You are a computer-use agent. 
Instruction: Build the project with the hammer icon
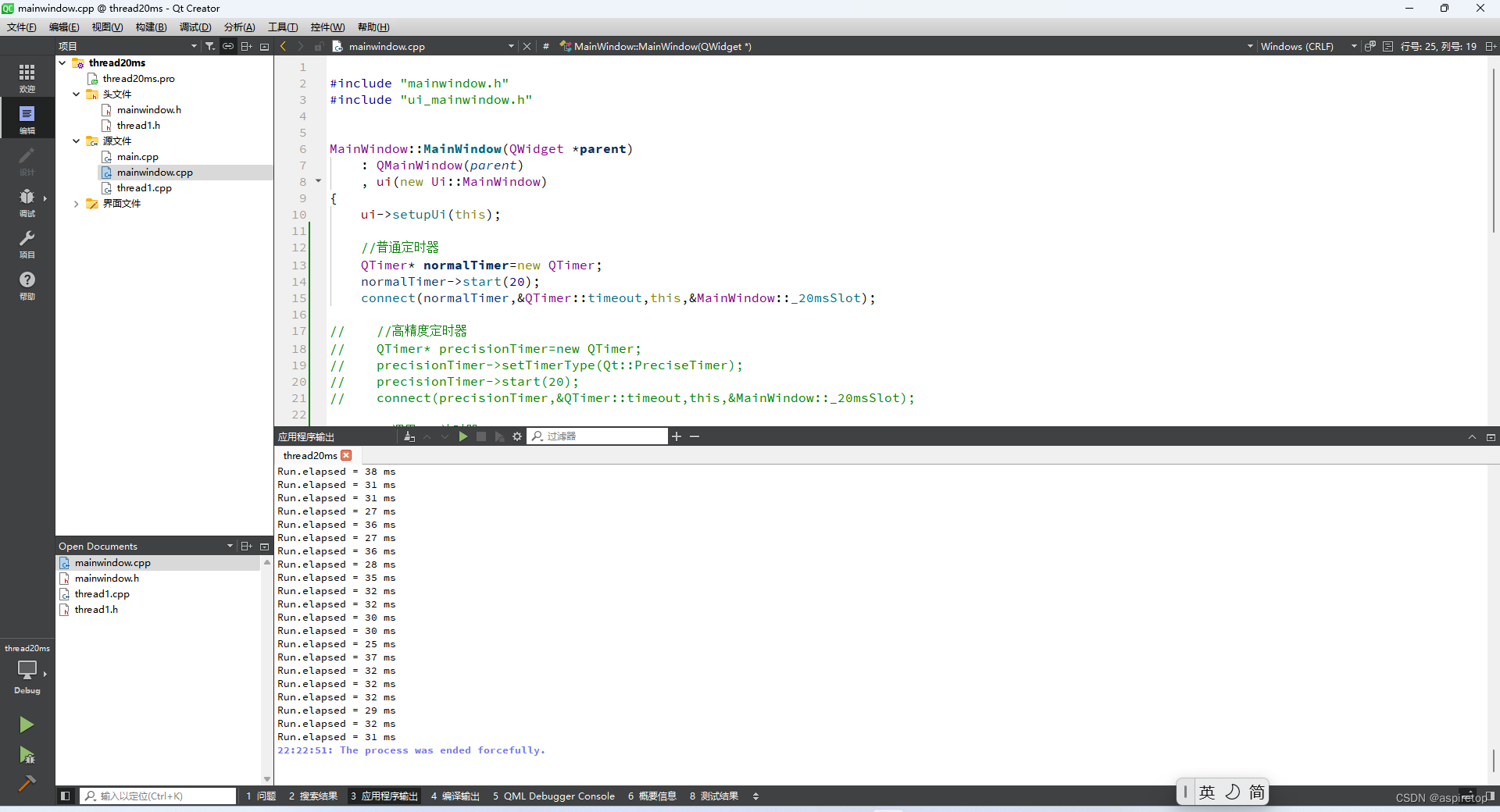tap(27, 783)
